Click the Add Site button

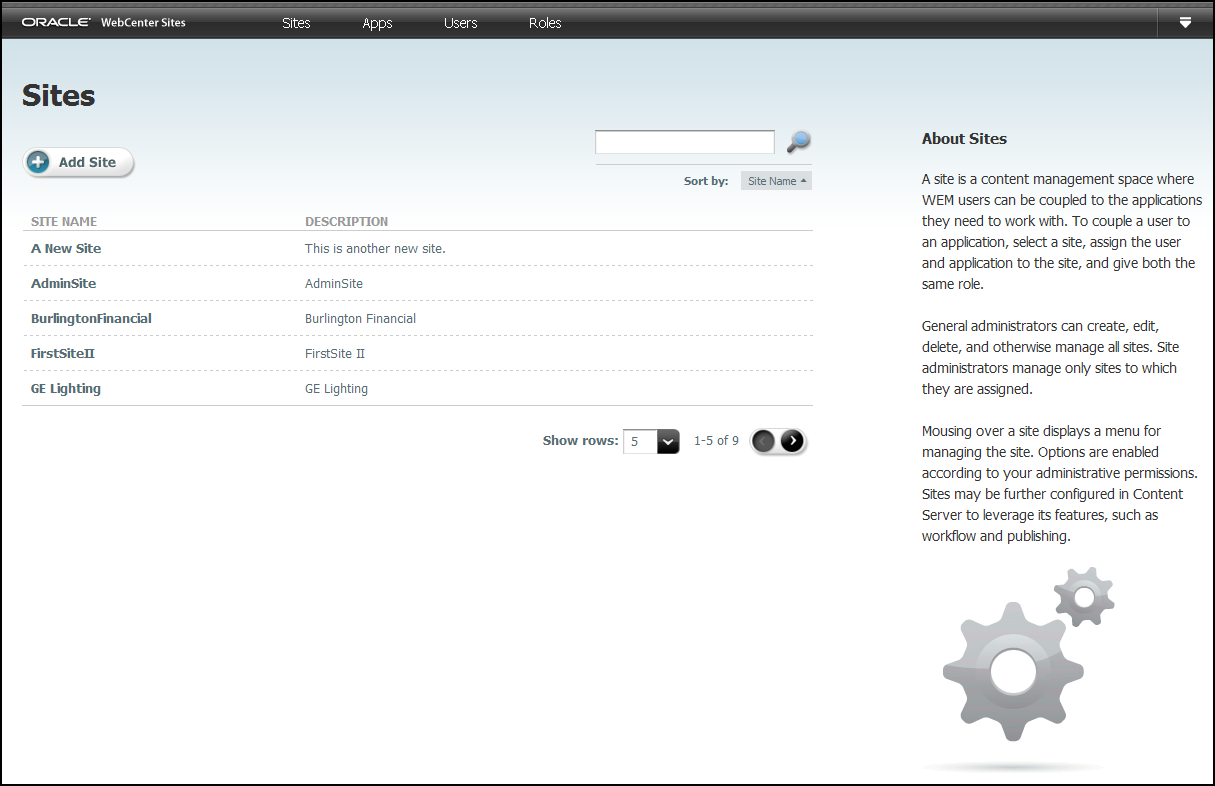coord(79,162)
